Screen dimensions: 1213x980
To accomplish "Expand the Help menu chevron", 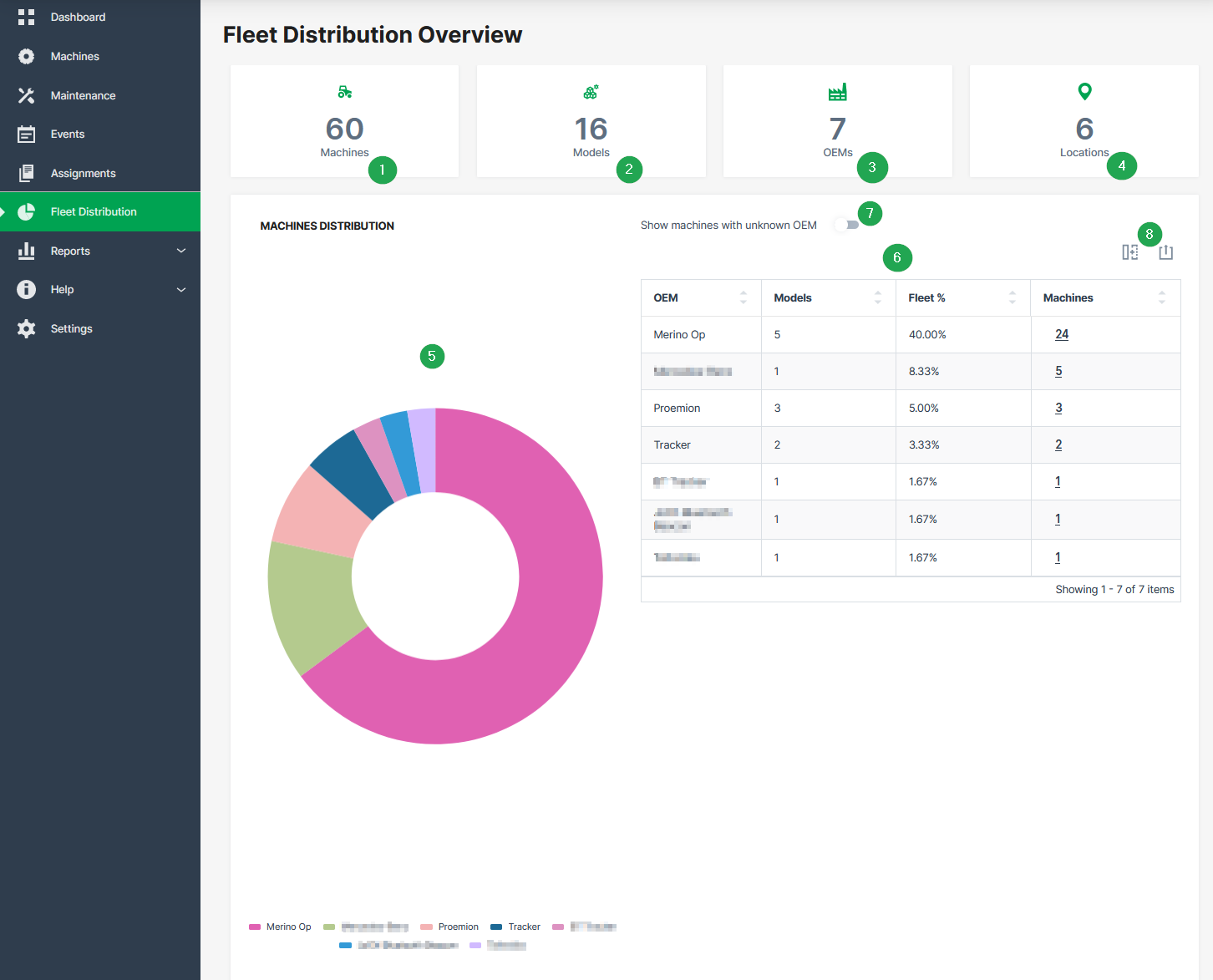I will click(x=181, y=290).
